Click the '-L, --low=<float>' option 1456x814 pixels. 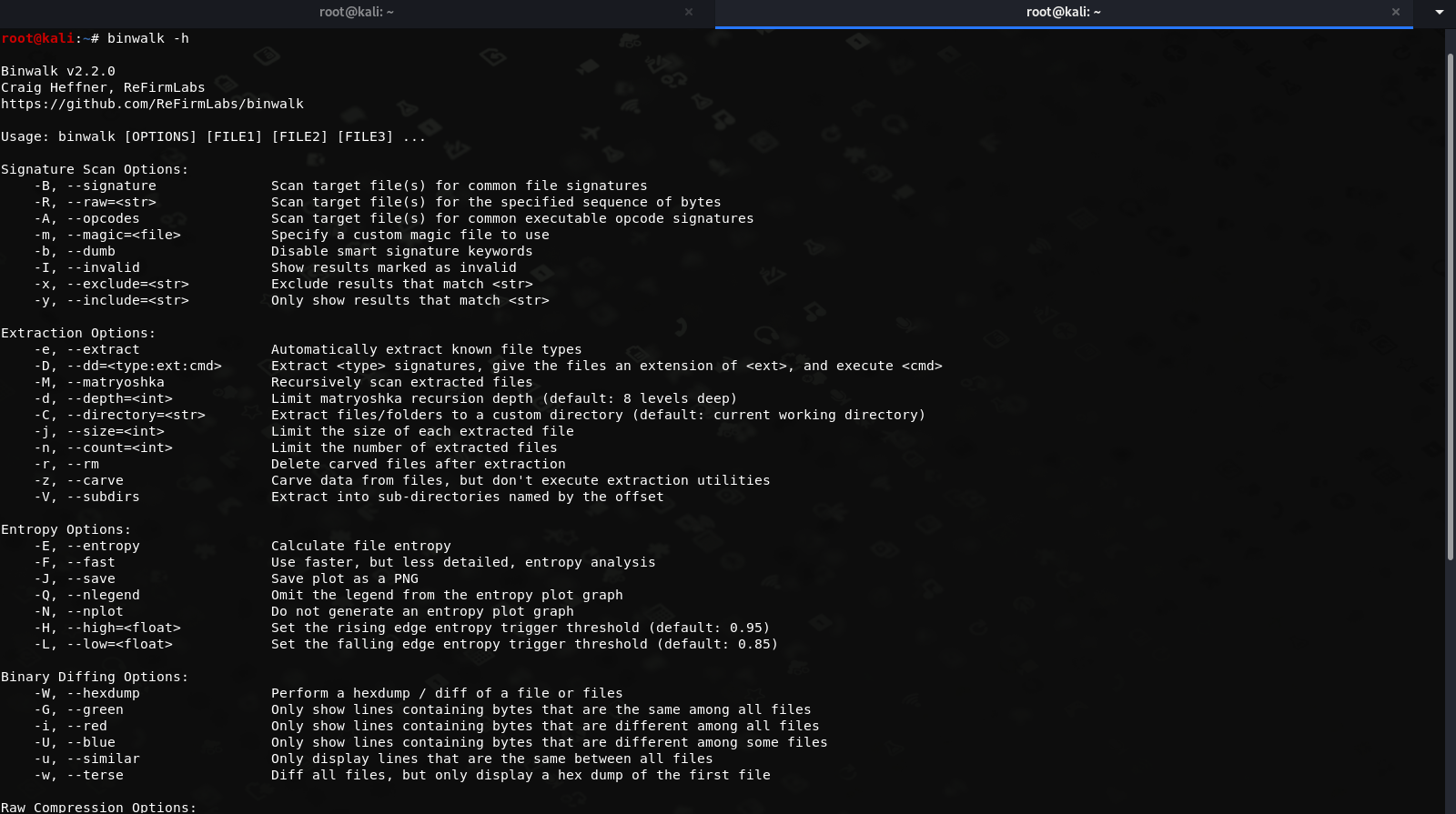click(x=104, y=644)
